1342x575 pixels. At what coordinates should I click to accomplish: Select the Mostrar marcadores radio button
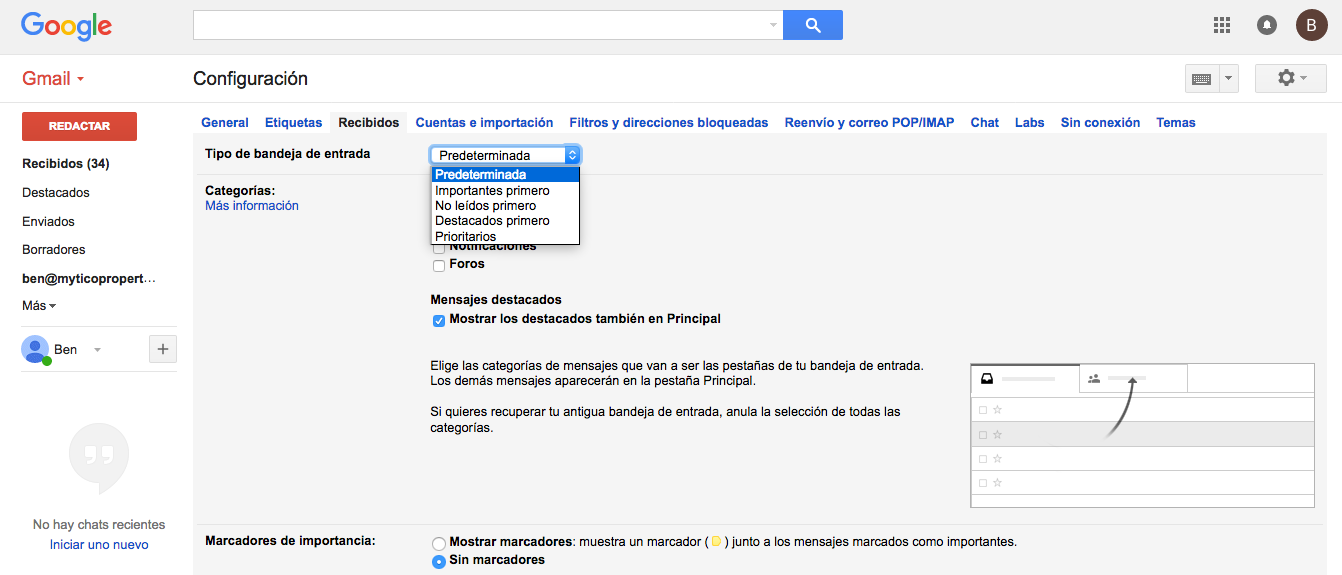pos(438,543)
